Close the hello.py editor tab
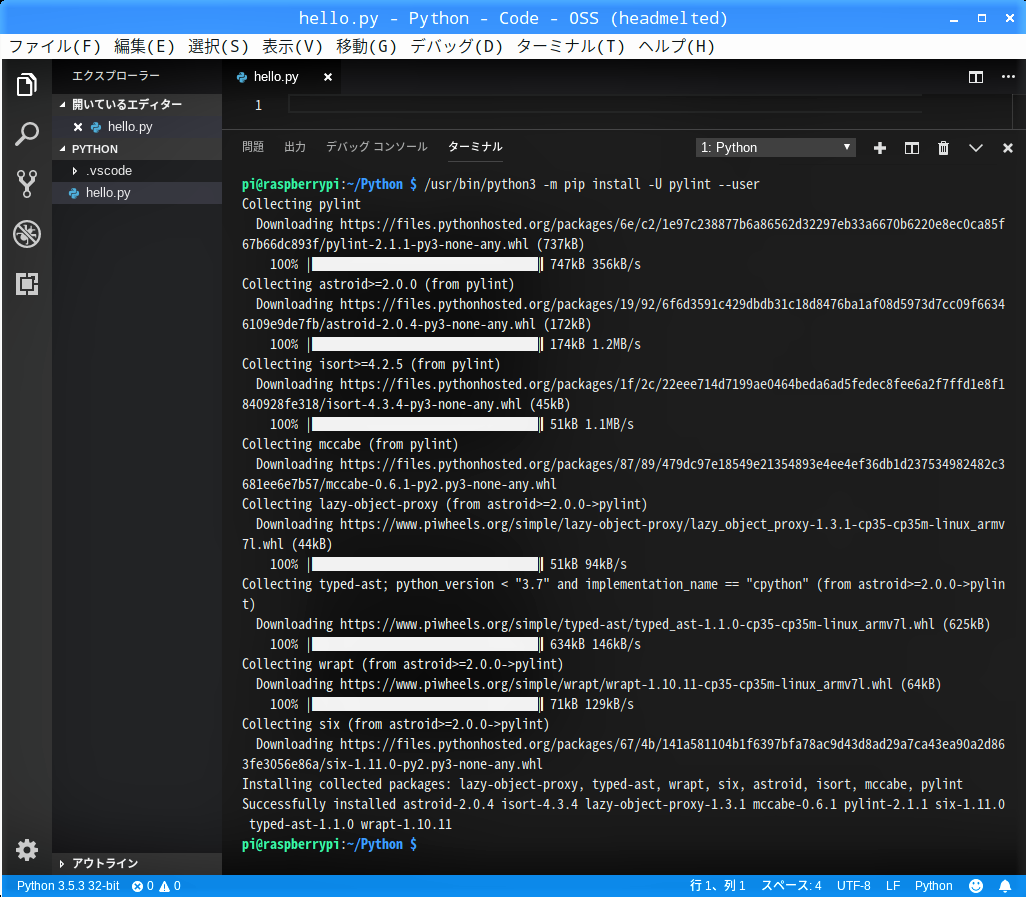 coord(328,77)
